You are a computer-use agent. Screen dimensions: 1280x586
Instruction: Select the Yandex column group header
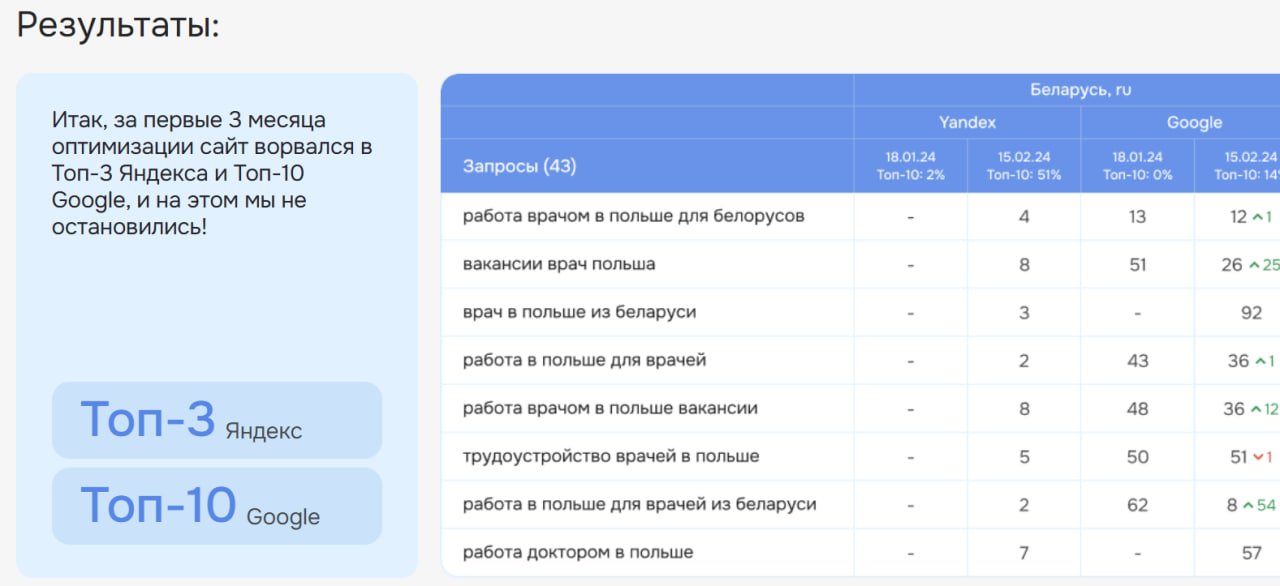[967, 122]
